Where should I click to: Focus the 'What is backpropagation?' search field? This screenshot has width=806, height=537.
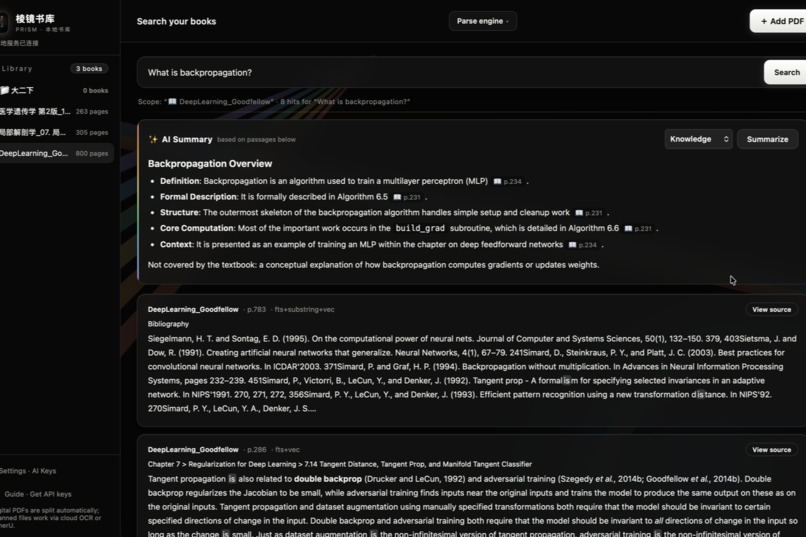click(x=450, y=72)
